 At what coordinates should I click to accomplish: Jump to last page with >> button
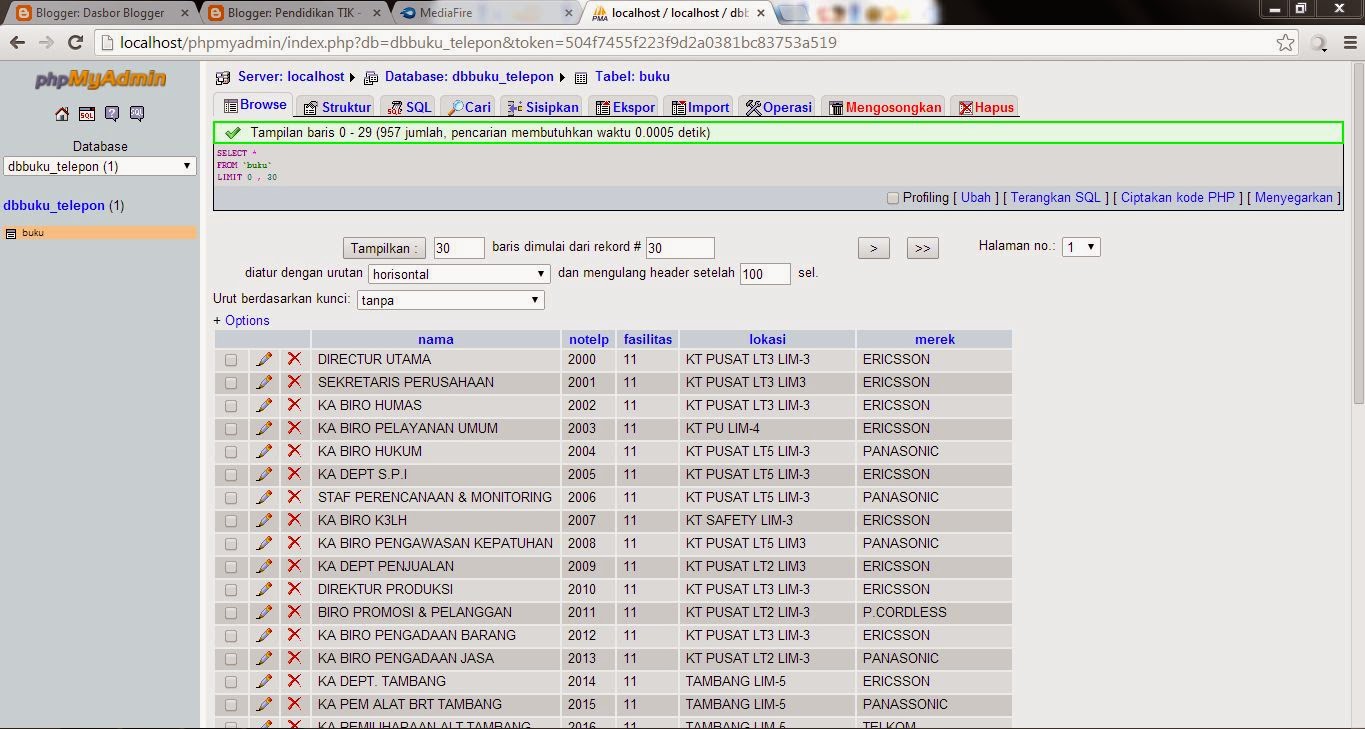(x=922, y=248)
